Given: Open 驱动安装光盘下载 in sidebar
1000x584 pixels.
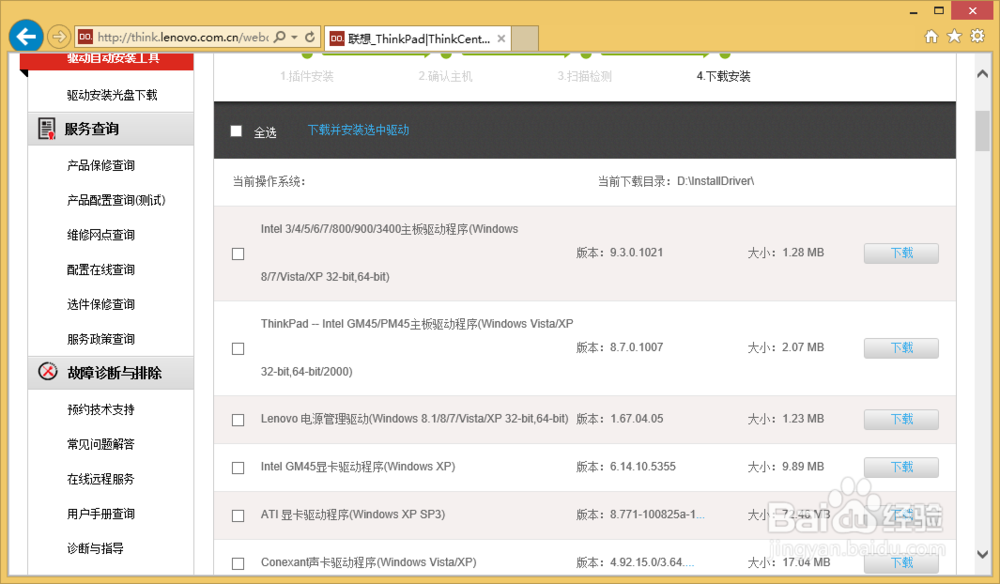Looking at the screenshot, I should coord(112,95).
